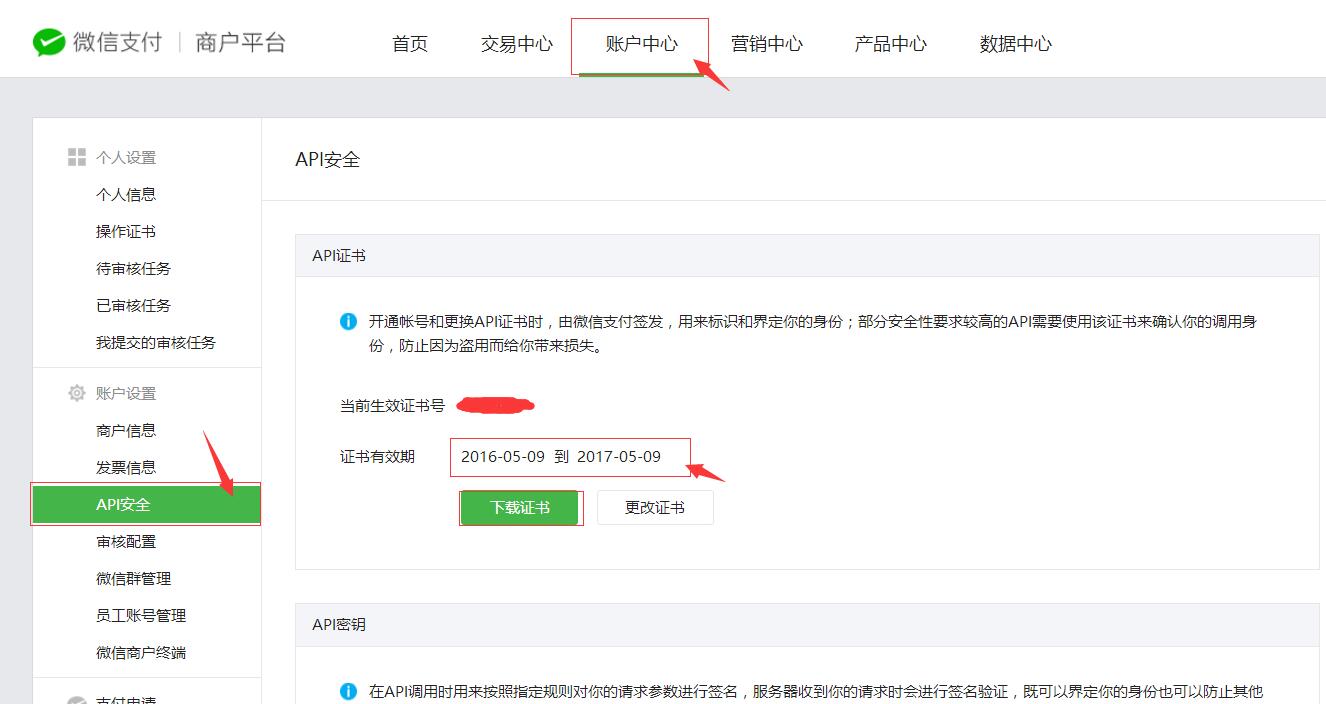Open the 数据中心 tab
The height and width of the screenshot is (704, 1326).
1015,44
